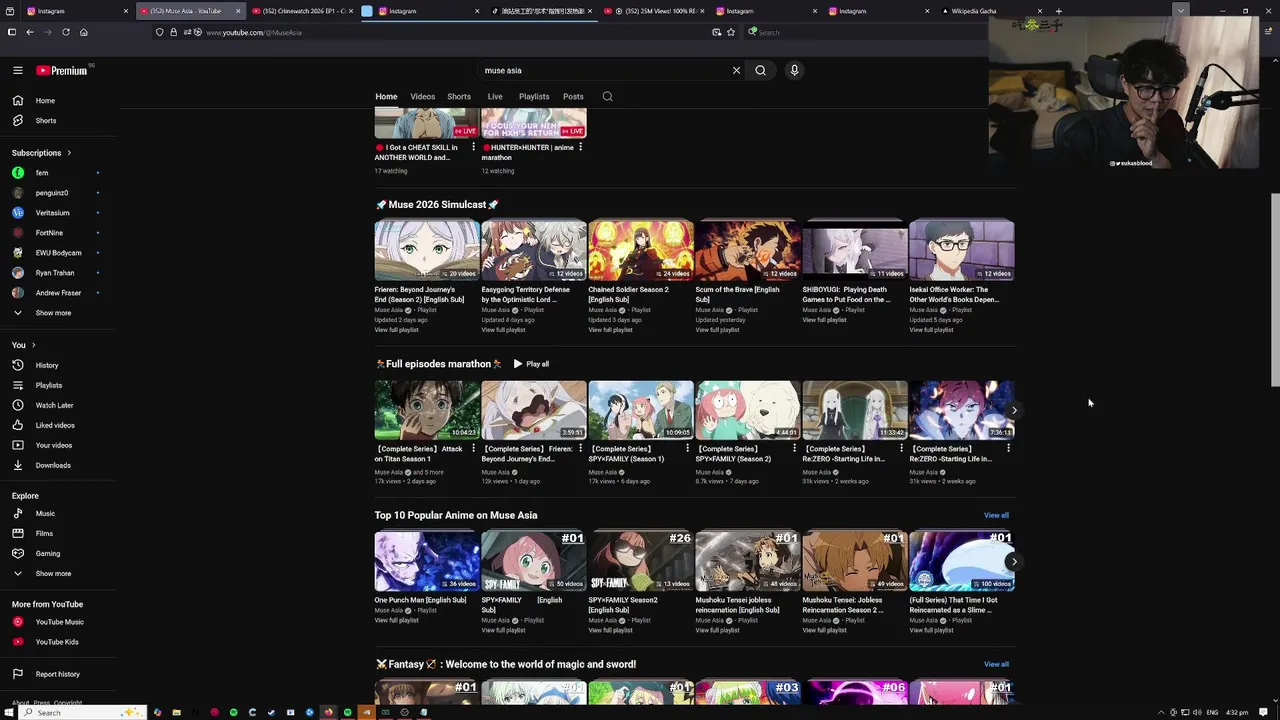Image resolution: width=1280 pixels, height=720 pixels.
Task: Bookmark this page with the star icon
Action: tap(731, 32)
